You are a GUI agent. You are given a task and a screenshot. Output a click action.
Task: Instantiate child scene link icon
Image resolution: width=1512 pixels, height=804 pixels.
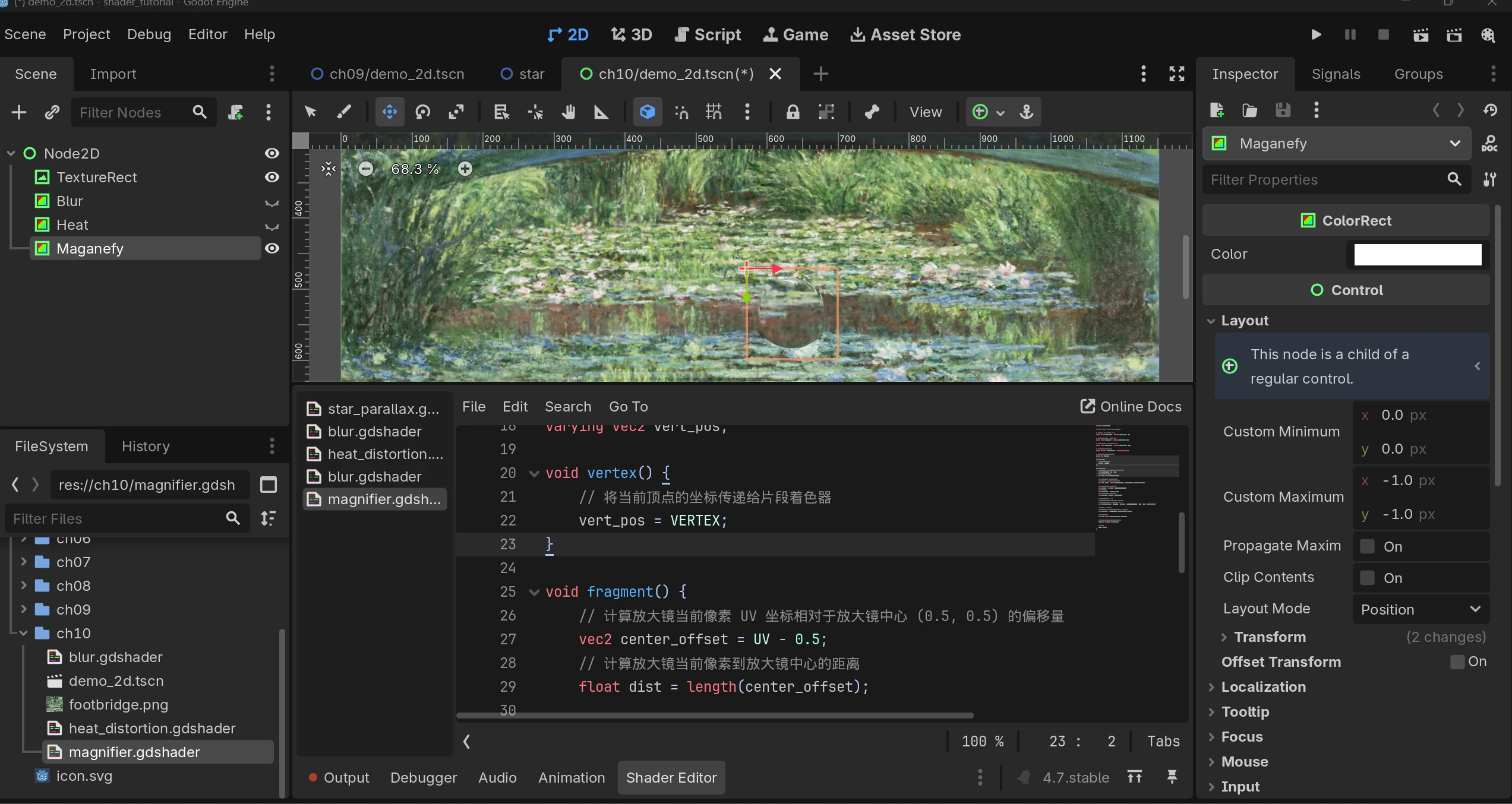click(x=52, y=112)
